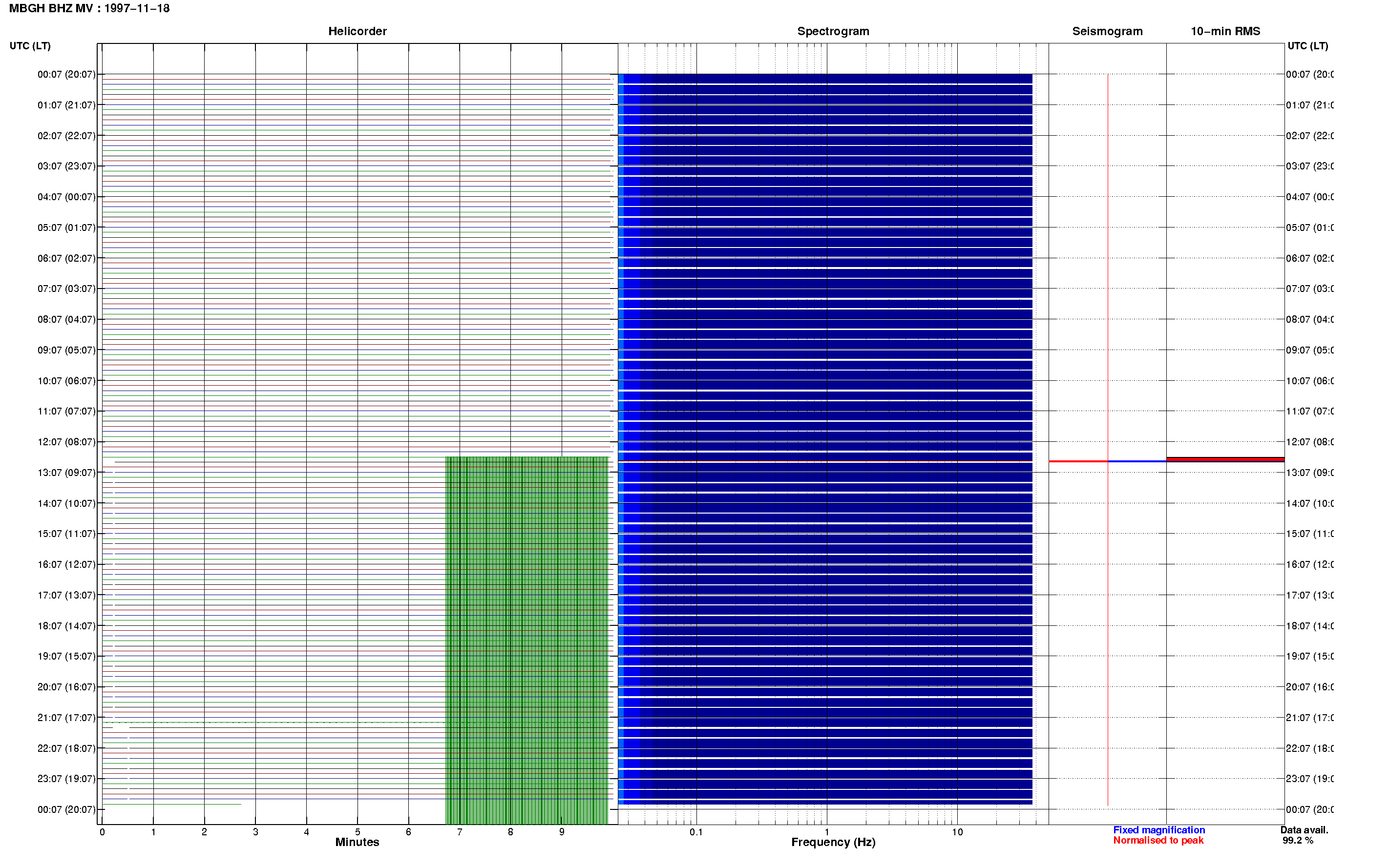The width and height of the screenshot is (1389, 868).
Task: Click left time label '18:07 (14:07)'
Action: (66, 626)
